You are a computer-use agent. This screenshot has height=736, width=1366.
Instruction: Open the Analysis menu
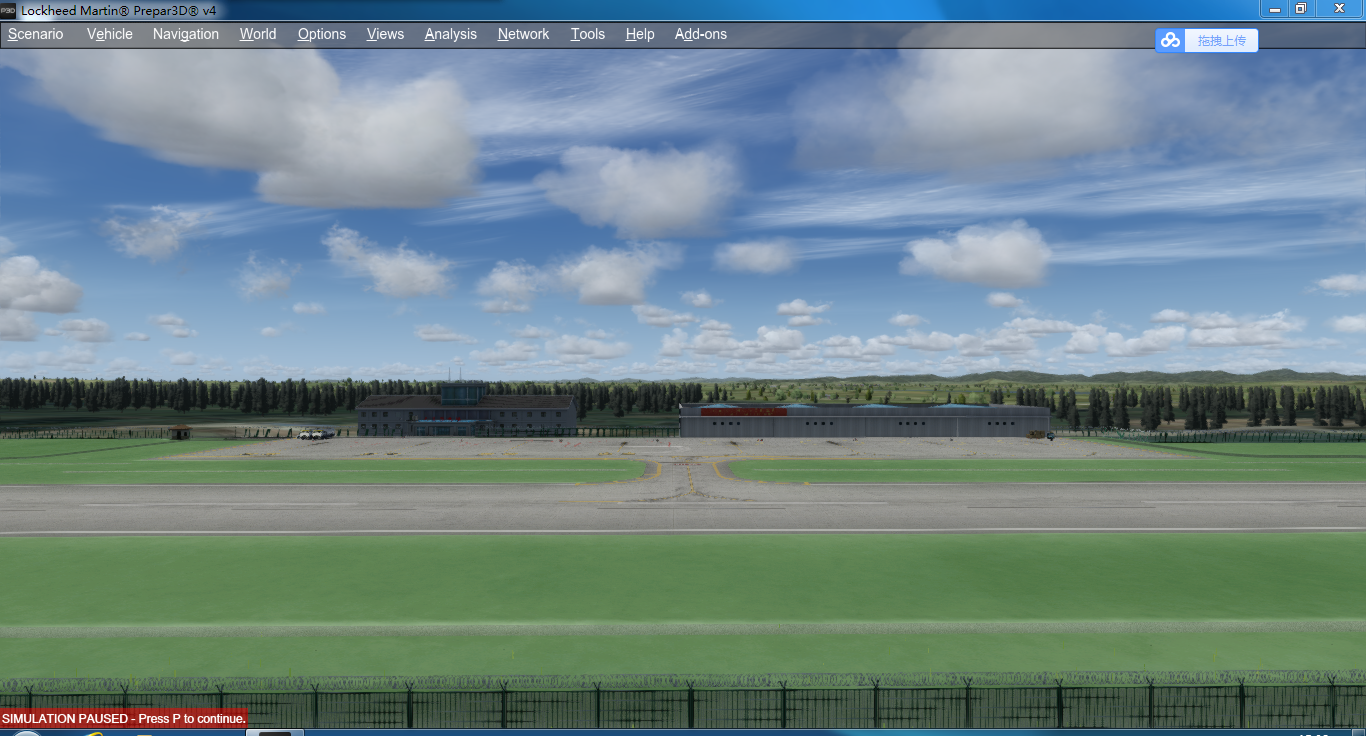pos(451,34)
